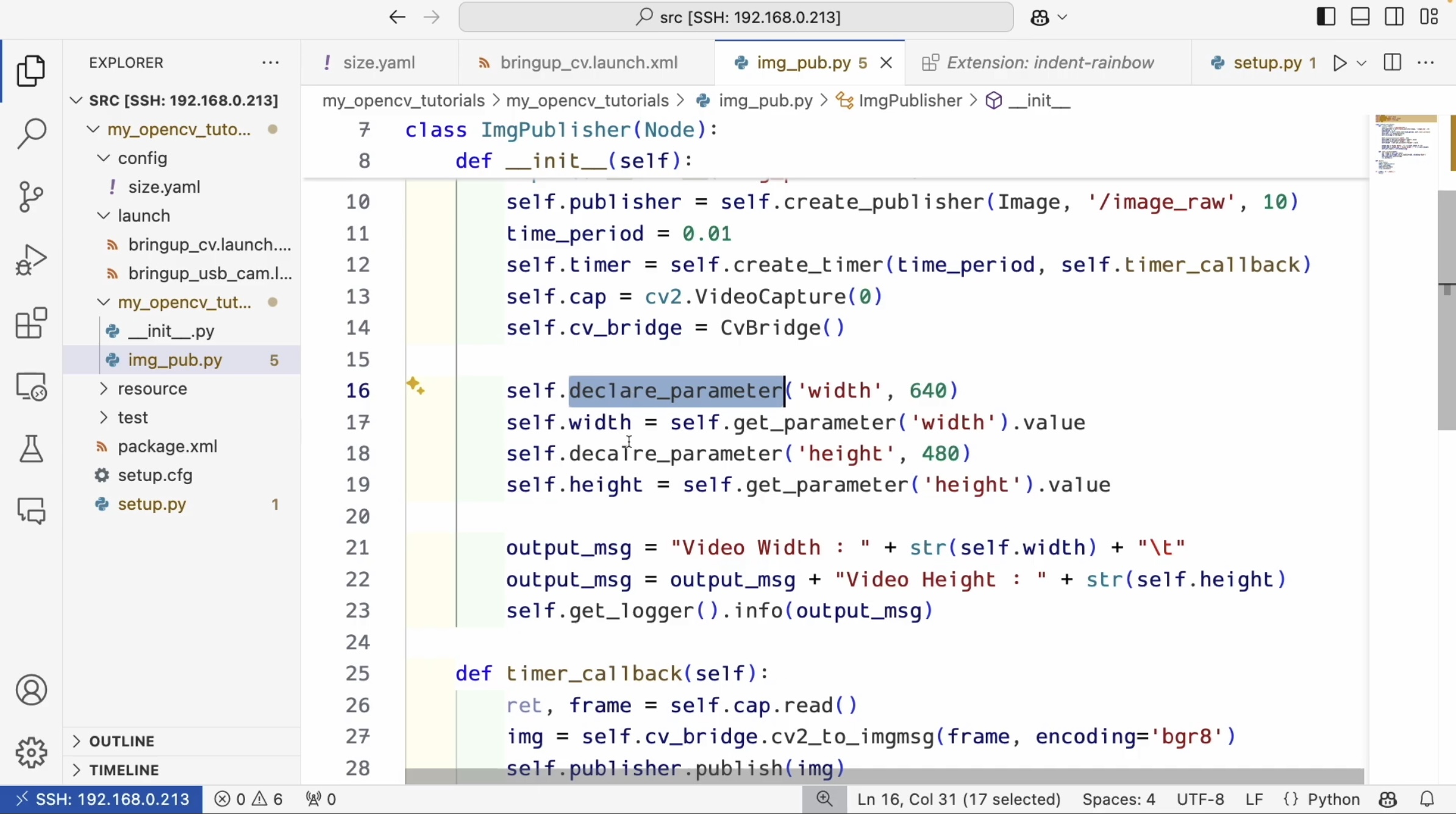Open the Extensions view
1456x814 pixels.
pos(31,323)
